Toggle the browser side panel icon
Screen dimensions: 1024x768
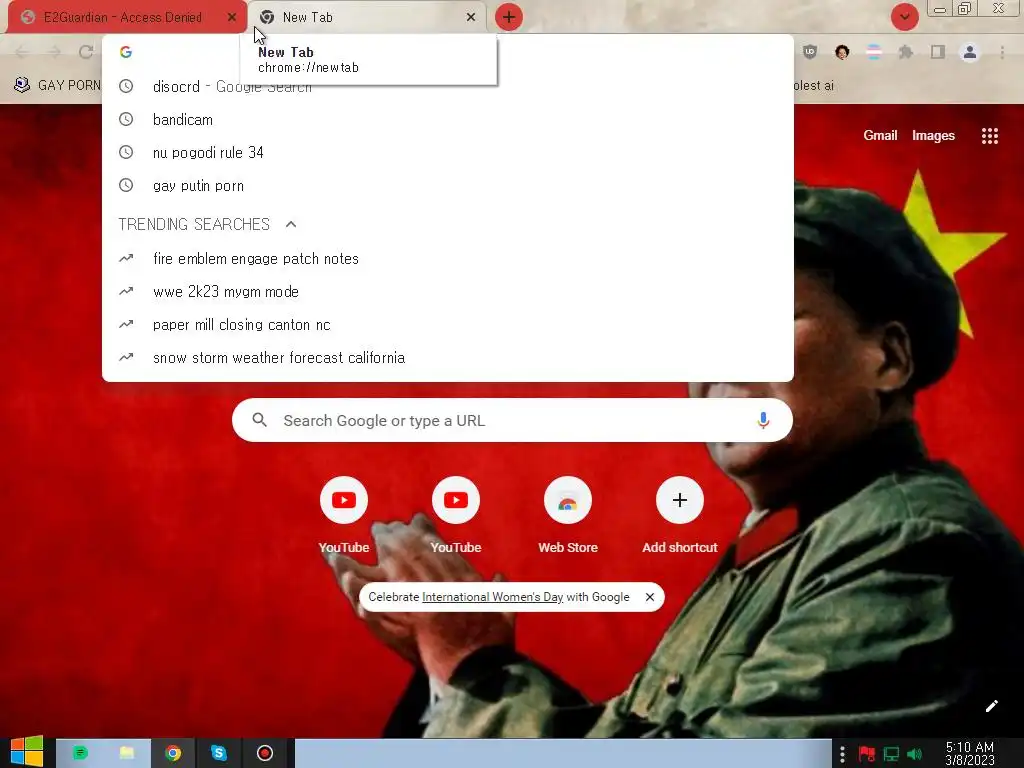938,52
